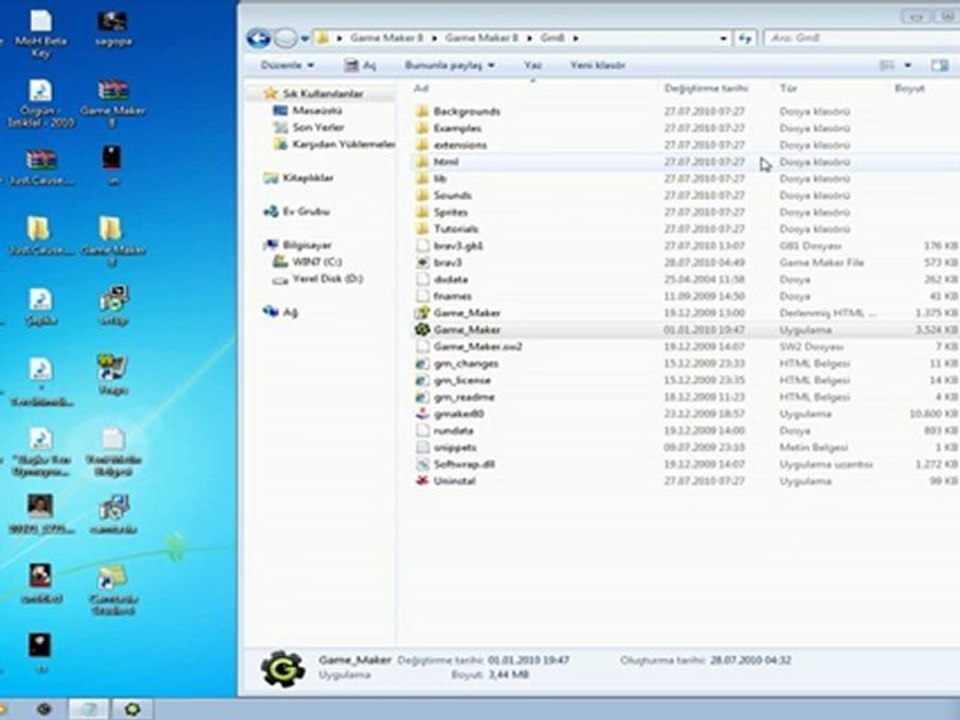Click the Game Maker taskbar button
Screen dimensions: 960x720
[132, 710]
